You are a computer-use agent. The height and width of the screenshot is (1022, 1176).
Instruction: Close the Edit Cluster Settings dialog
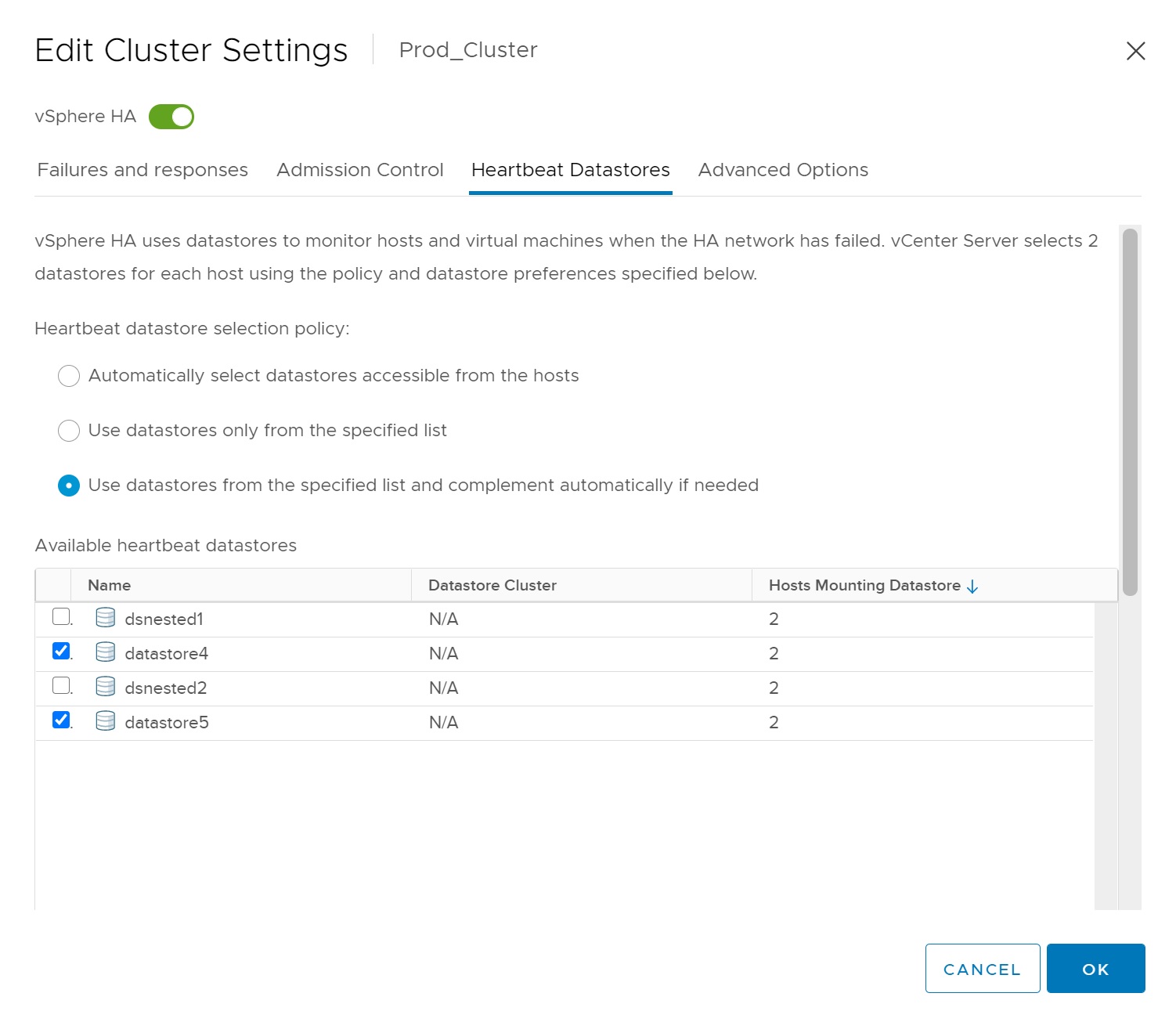[x=1135, y=51]
